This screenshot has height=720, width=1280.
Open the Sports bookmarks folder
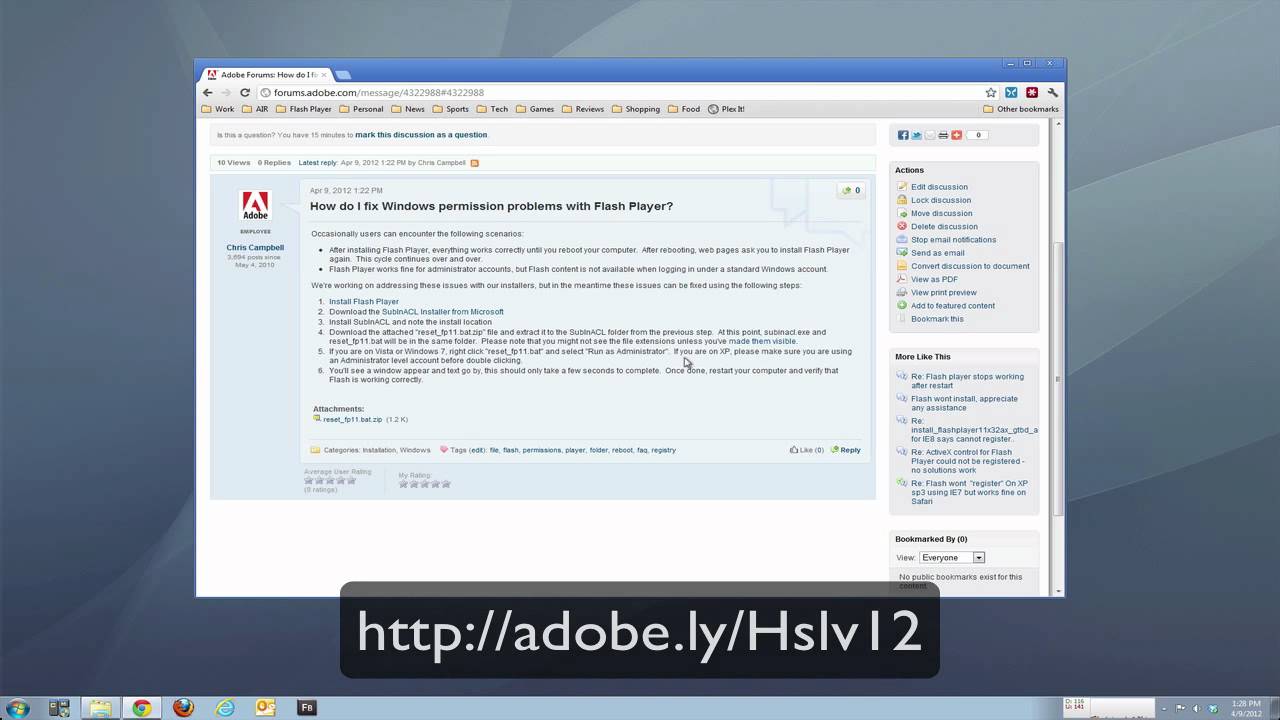coord(451,109)
